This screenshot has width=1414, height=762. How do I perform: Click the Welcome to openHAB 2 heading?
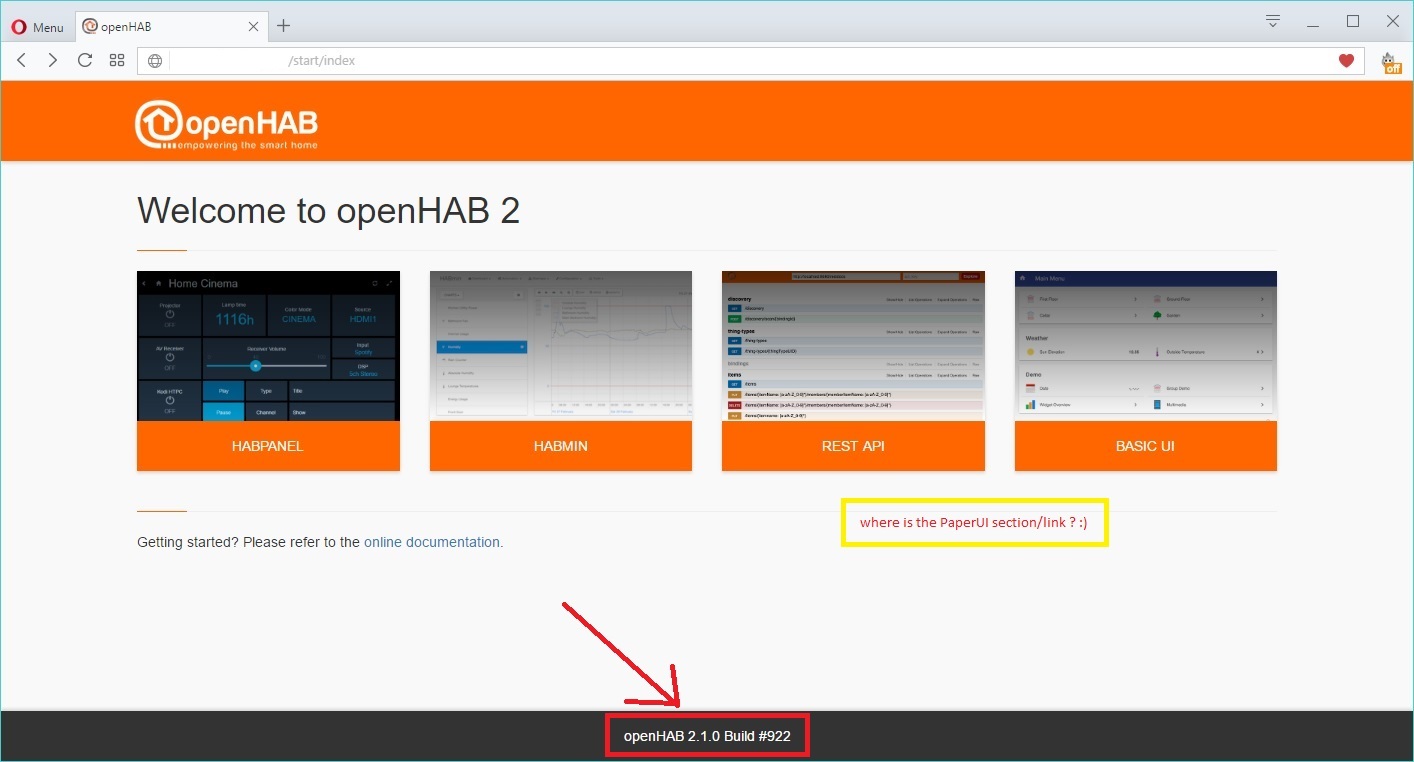tap(329, 211)
